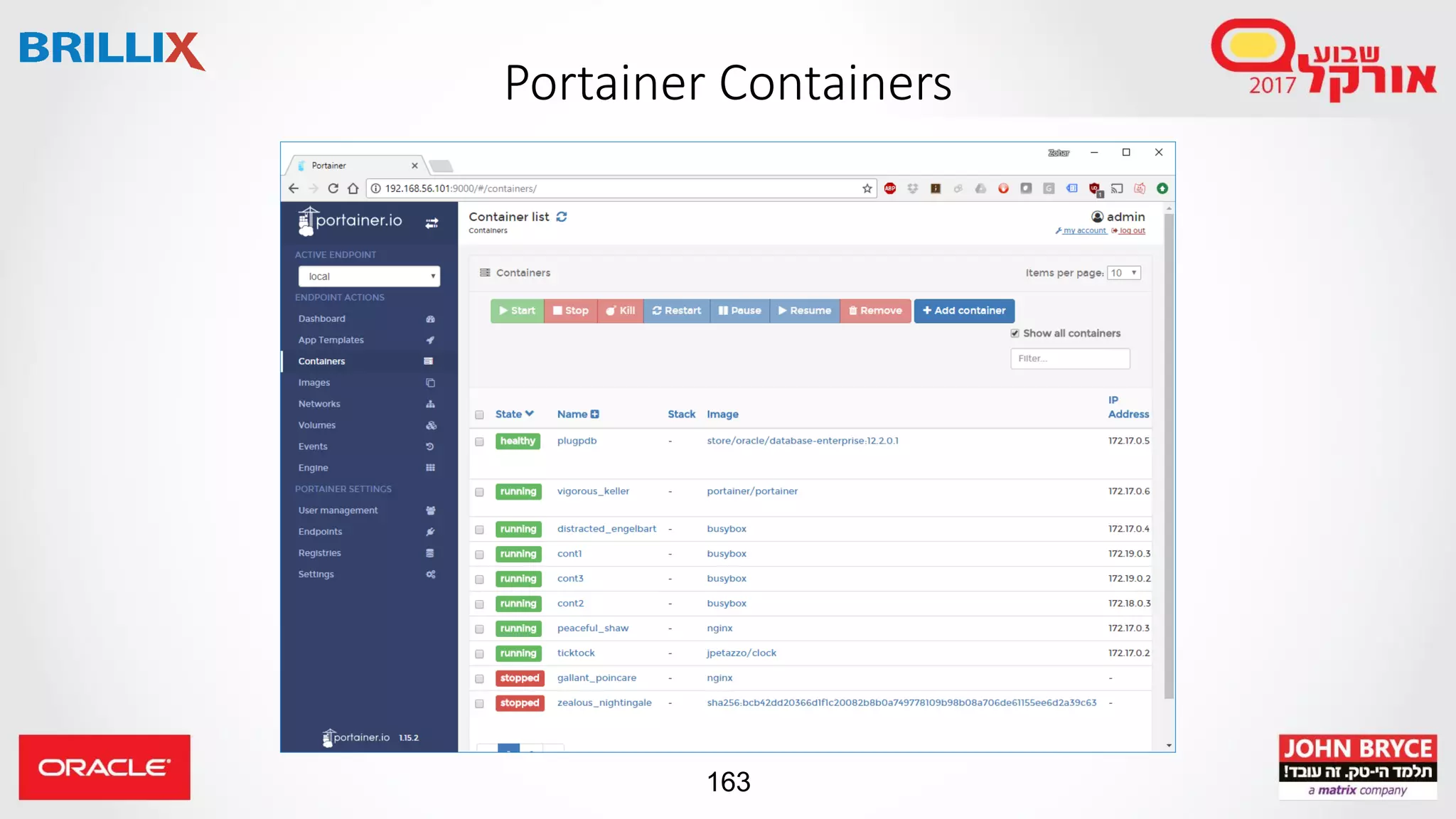Click the Remove button
The width and height of the screenshot is (1456, 819).
(875, 311)
